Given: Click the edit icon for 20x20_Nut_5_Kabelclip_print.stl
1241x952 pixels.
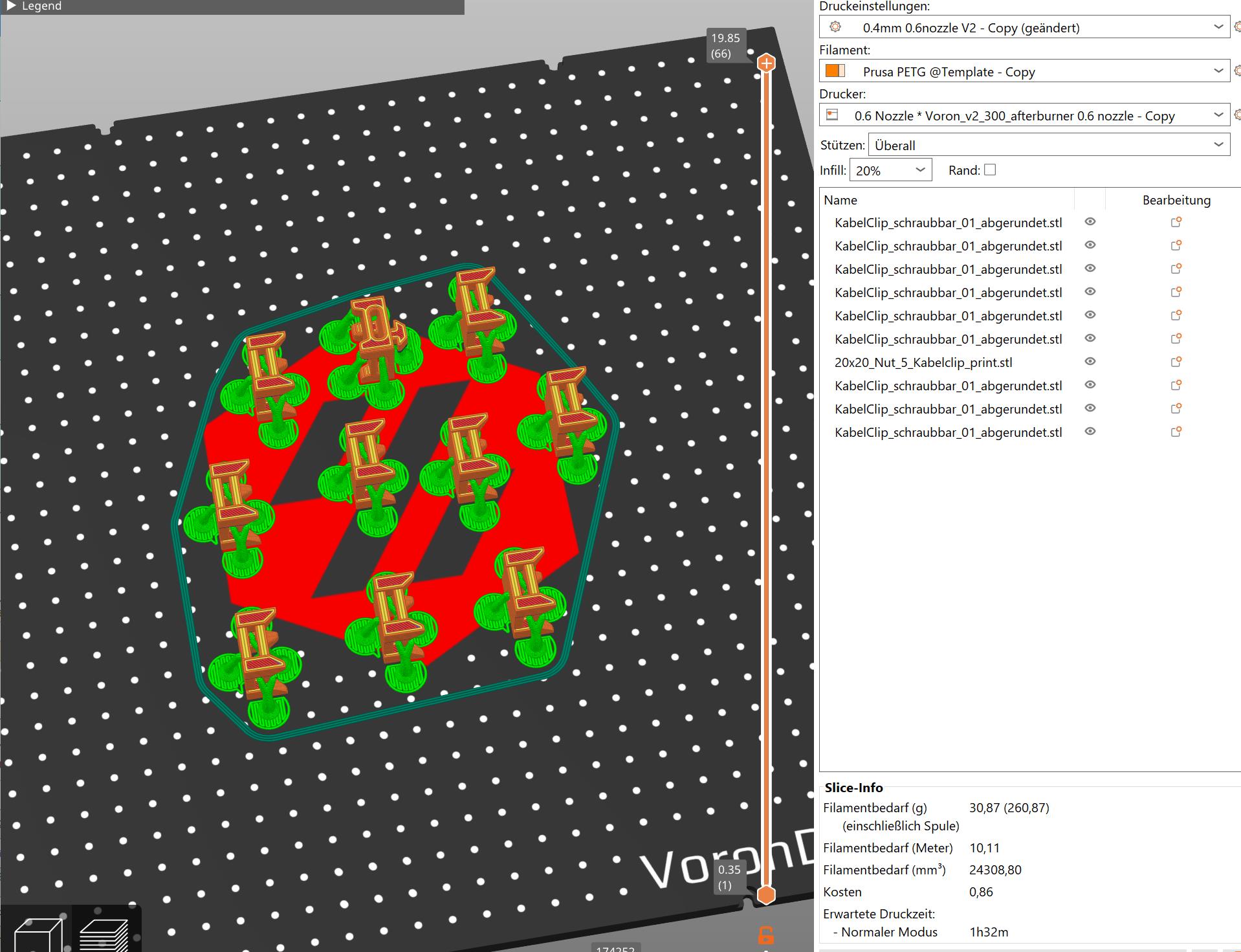Looking at the screenshot, I should (x=1176, y=362).
